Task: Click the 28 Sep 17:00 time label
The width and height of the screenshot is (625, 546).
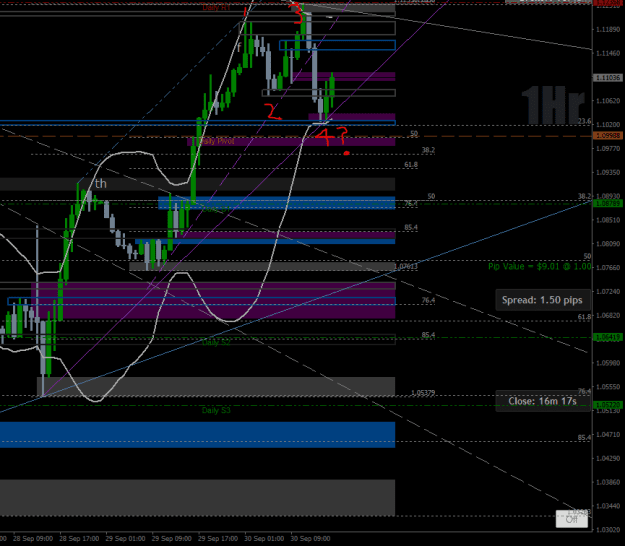Action: tap(79, 538)
